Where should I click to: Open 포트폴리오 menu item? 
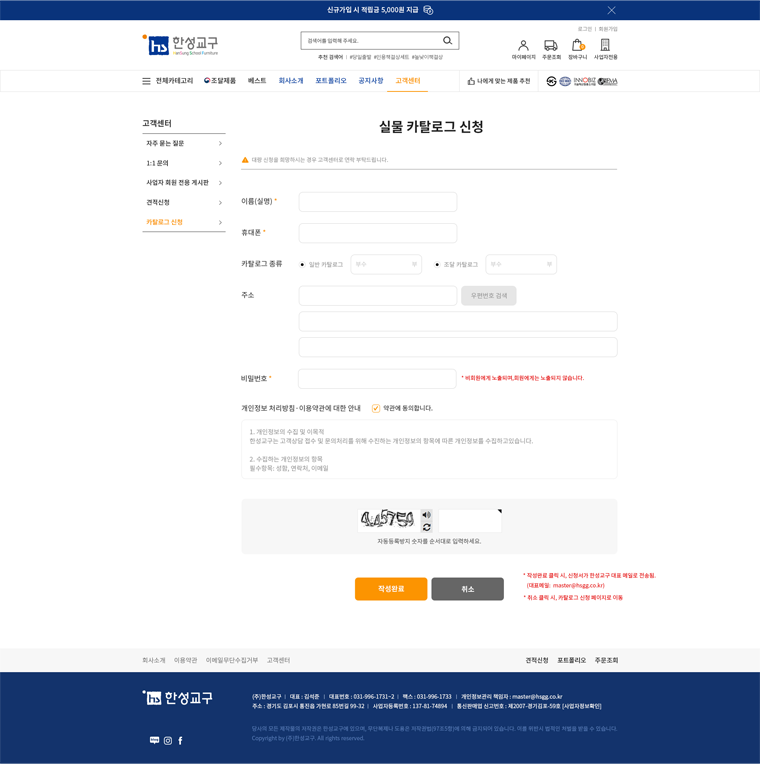tap(330, 81)
